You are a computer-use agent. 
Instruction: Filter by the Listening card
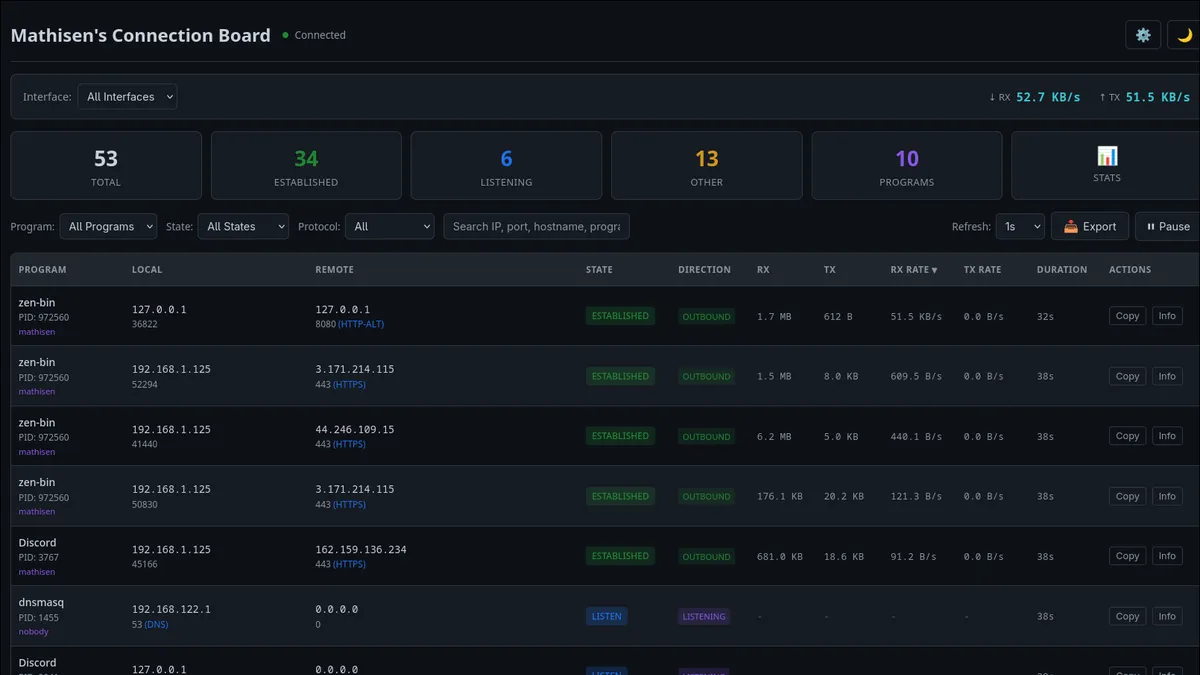[506, 166]
